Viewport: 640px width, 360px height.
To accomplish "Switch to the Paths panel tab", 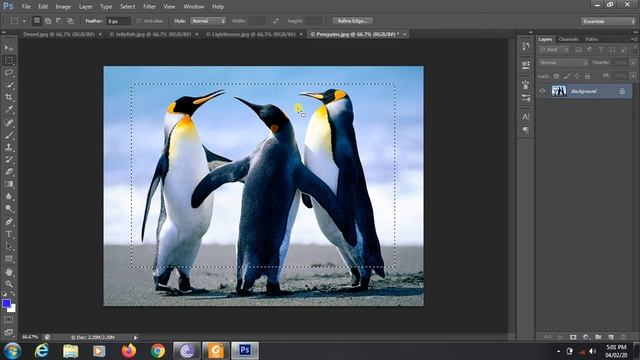I will coord(591,39).
